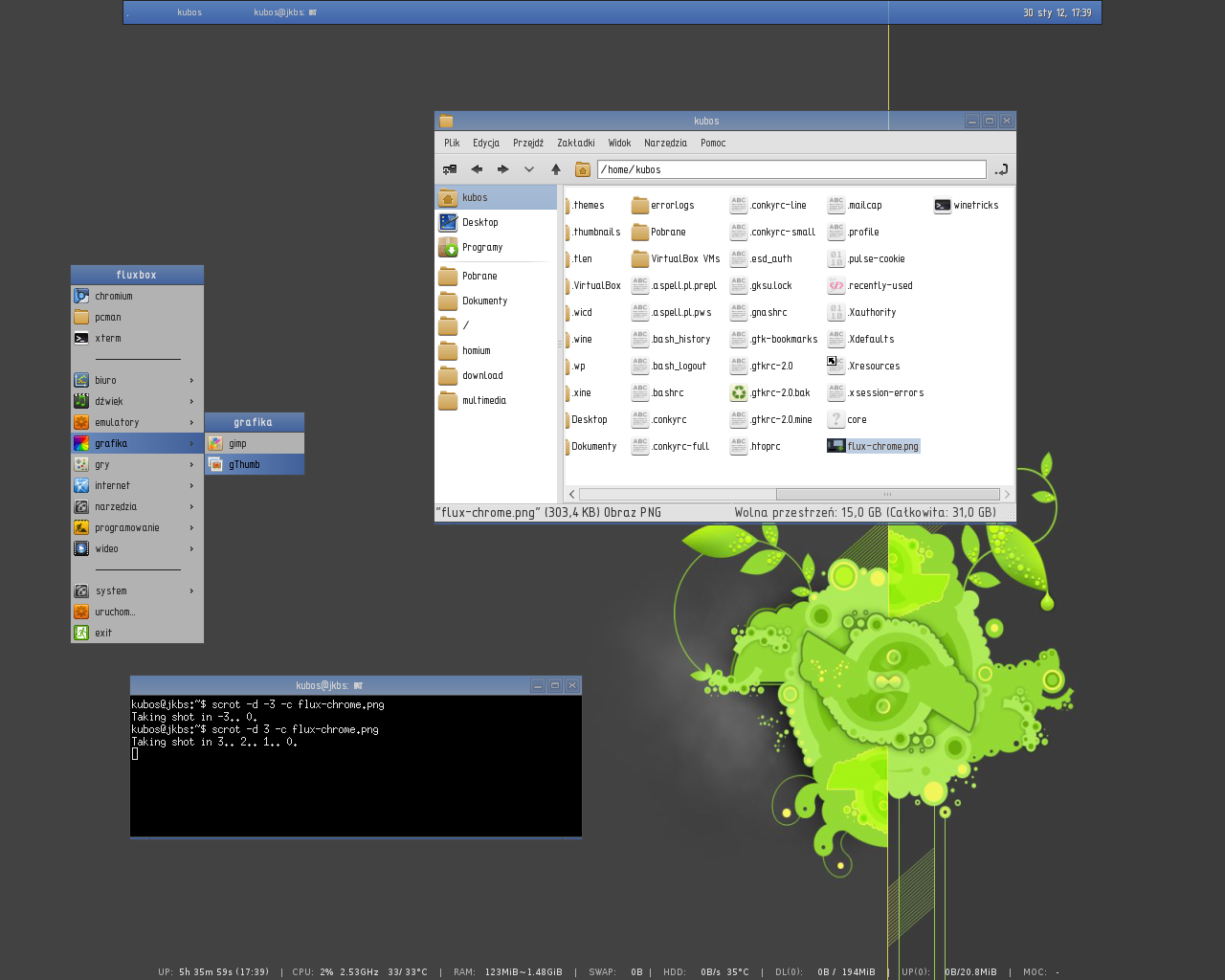Launch gimp from the grafika submenu
Viewport: 1225px width, 980px height.
pos(235,443)
